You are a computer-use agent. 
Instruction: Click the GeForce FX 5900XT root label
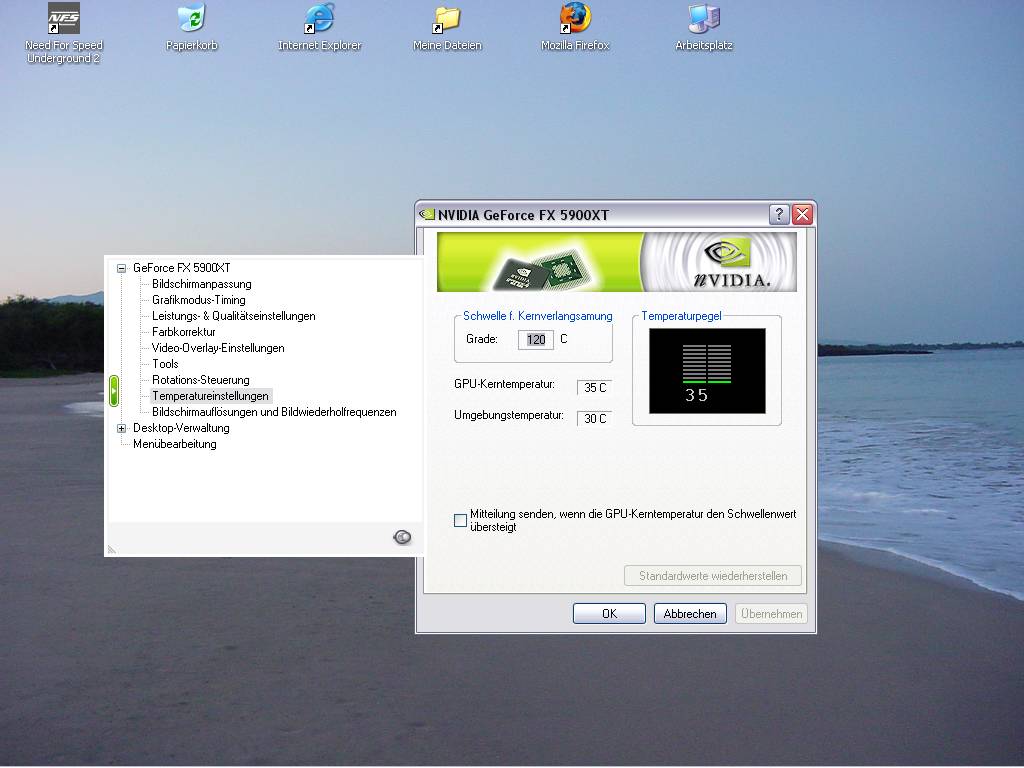click(182, 268)
